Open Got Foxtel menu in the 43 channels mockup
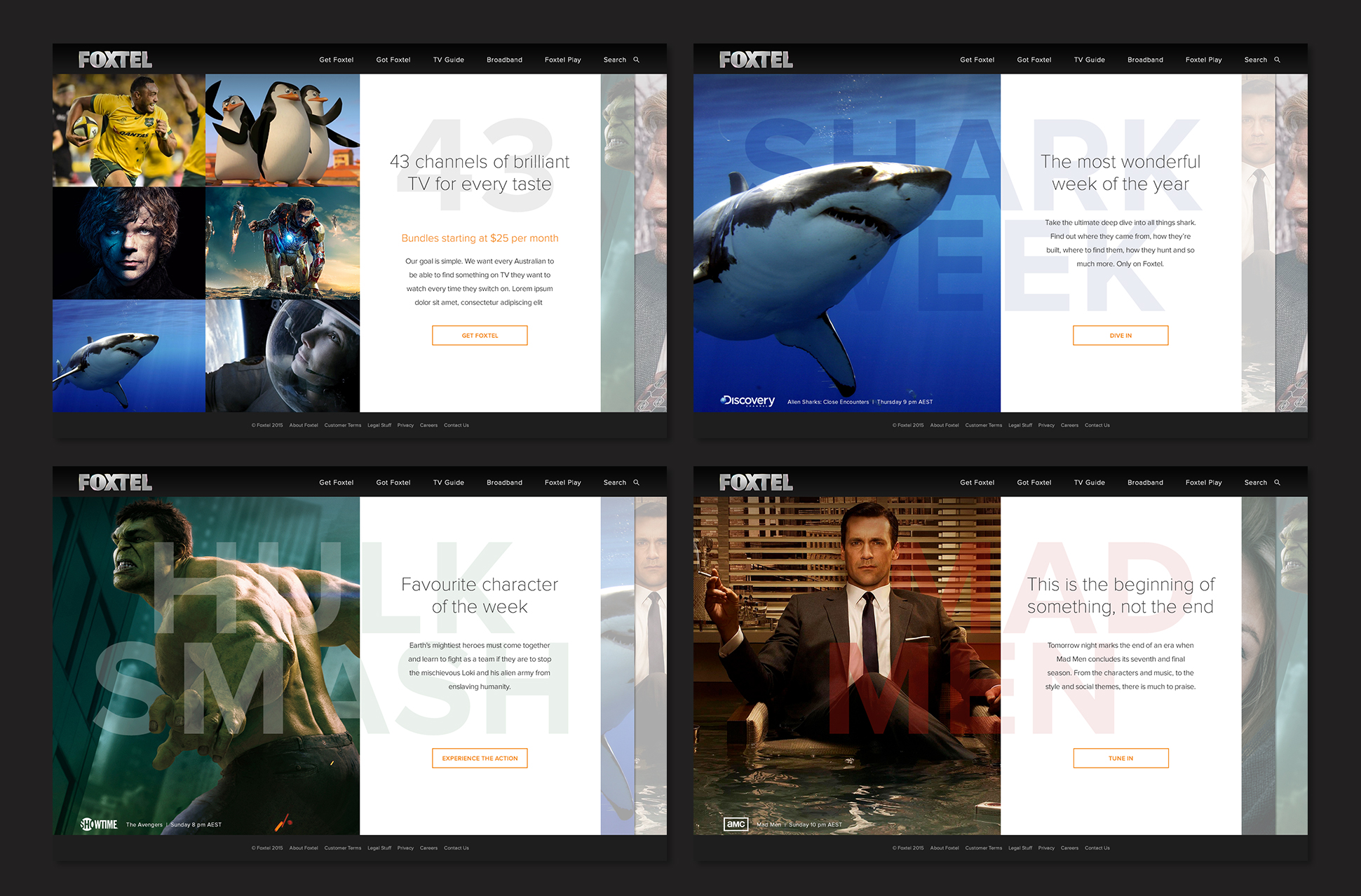 click(393, 60)
